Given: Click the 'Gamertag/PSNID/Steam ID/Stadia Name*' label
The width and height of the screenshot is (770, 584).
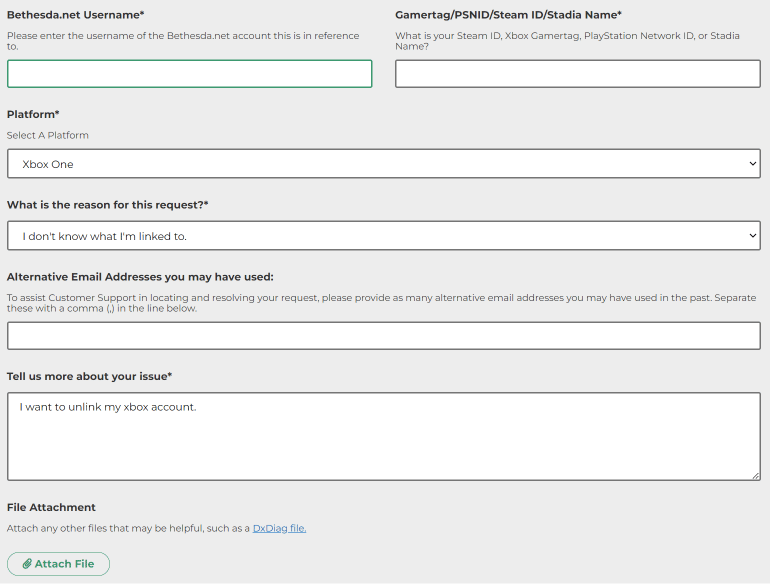Looking at the screenshot, I should tap(508, 15).
